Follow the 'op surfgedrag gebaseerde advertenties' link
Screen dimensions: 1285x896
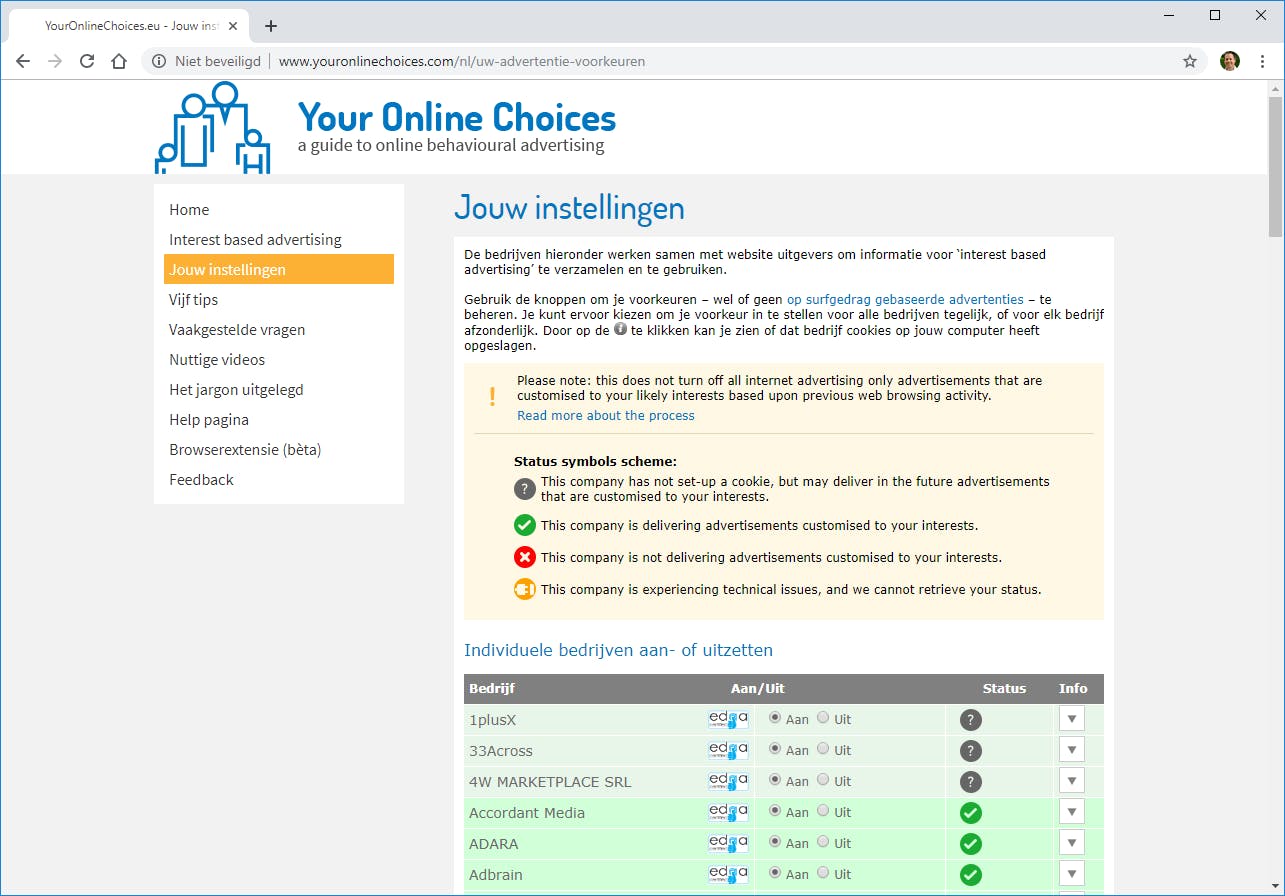[x=905, y=299]
